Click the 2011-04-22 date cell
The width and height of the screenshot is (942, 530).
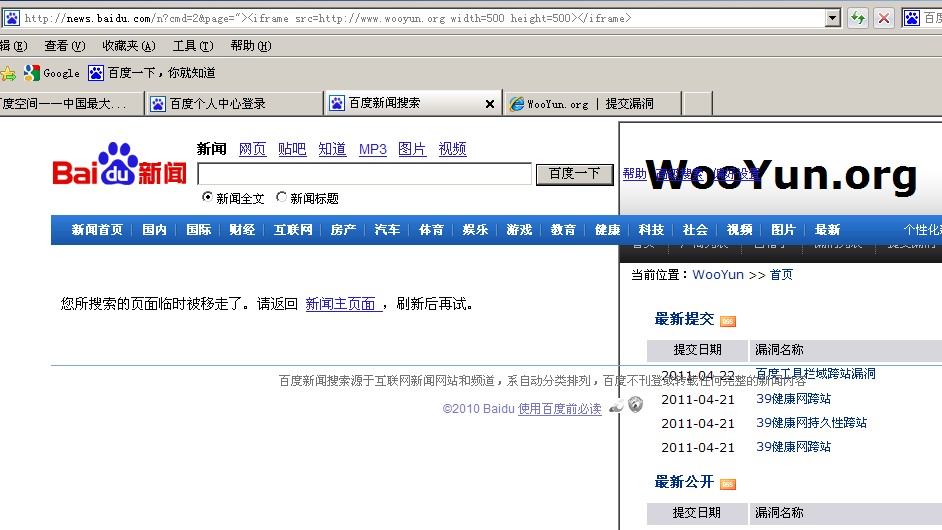pyautogui.click(x=697, y=376)
